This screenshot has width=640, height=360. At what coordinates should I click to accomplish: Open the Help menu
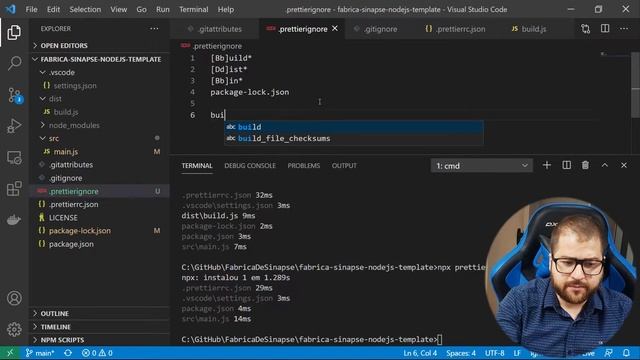click(226, 9)
